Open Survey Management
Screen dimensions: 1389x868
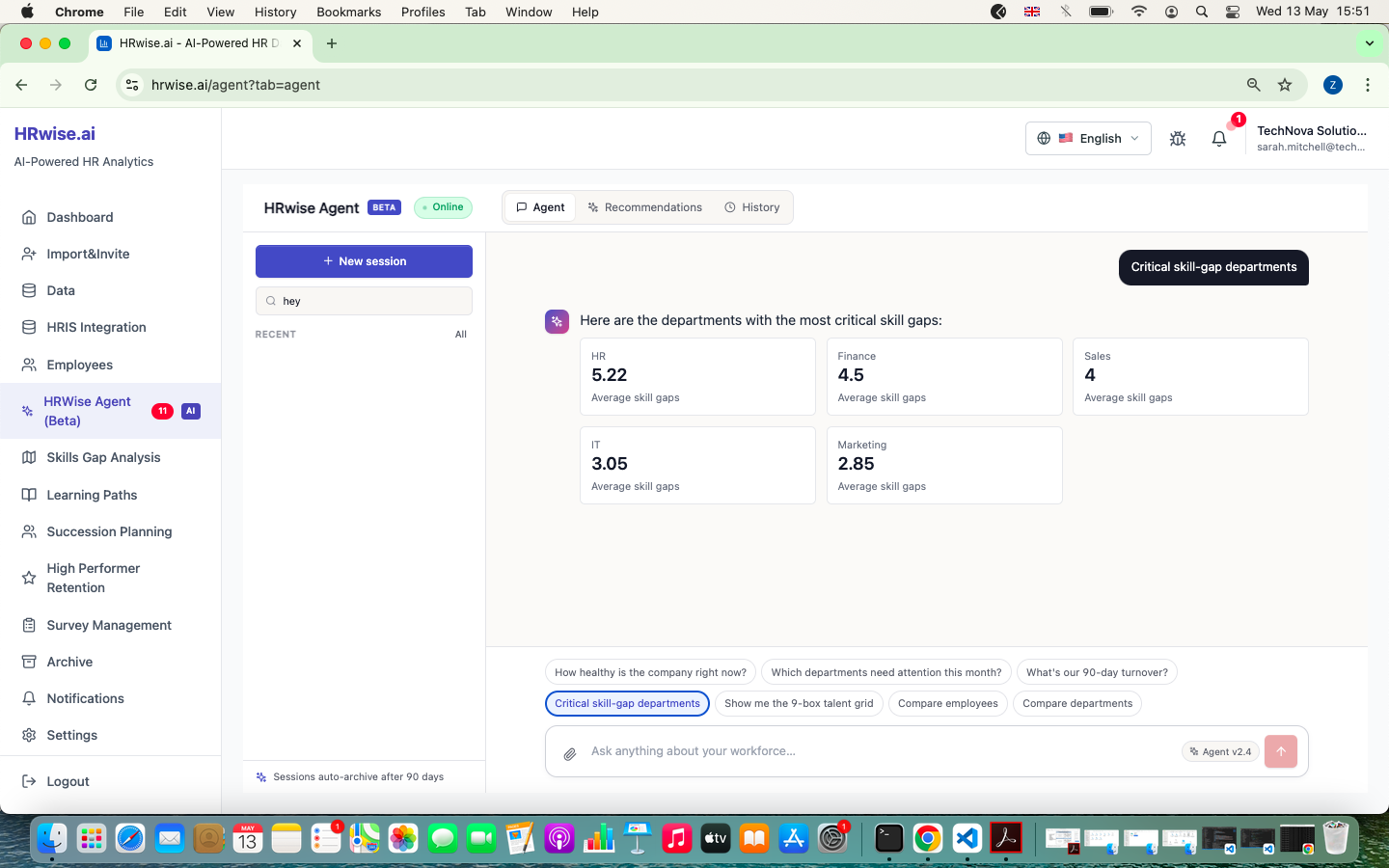109,625
